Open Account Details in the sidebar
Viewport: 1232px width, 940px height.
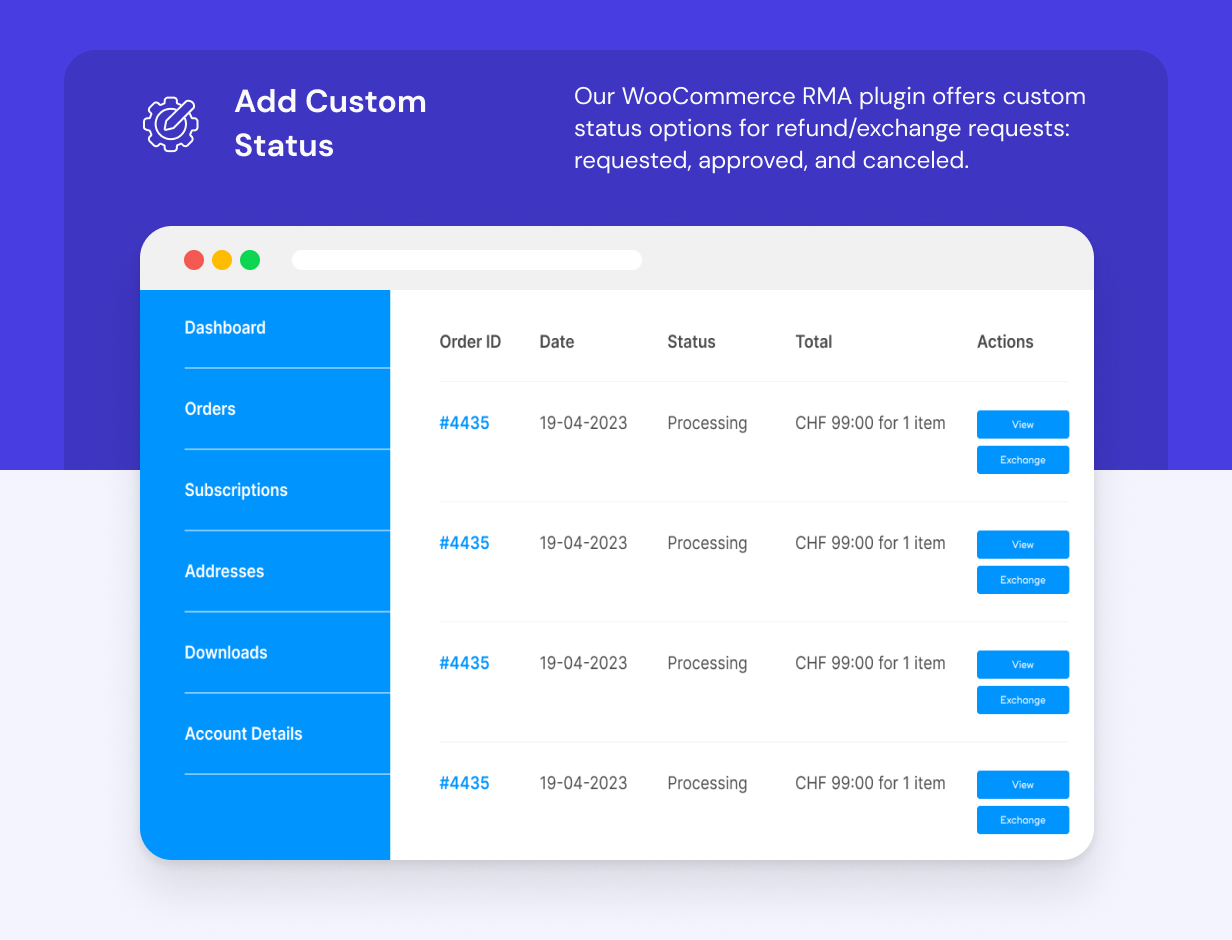coord(243,733)
